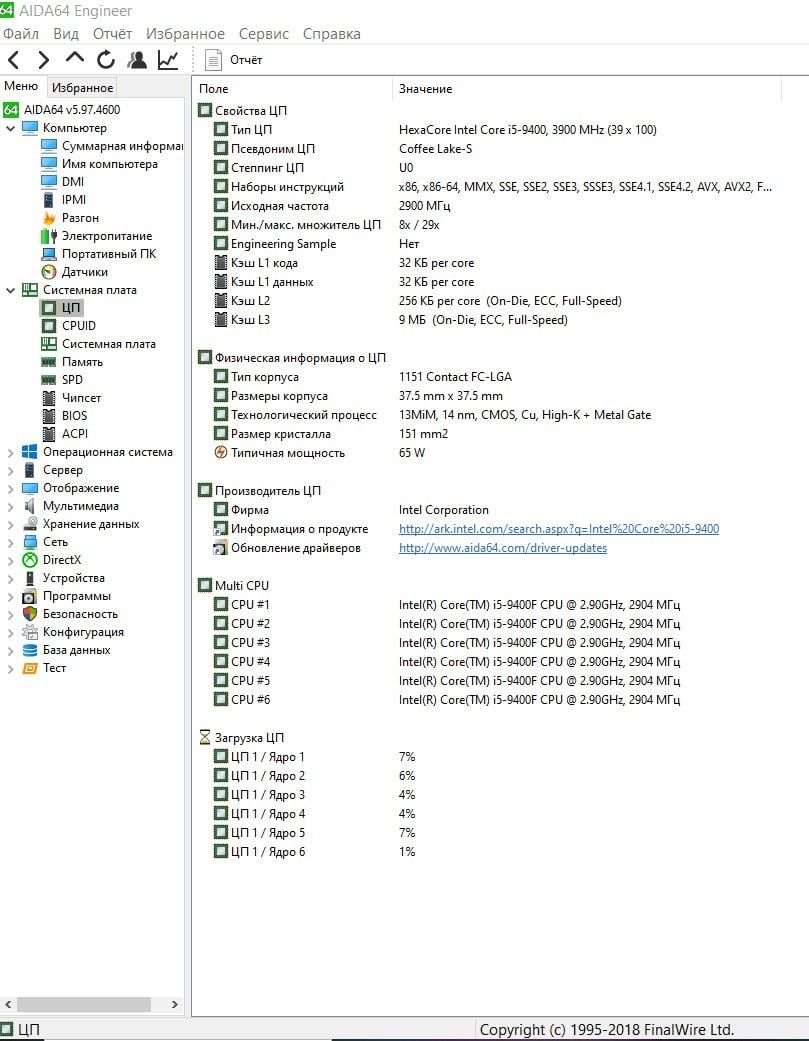Open the Сервис menu

tap(263, 34)
